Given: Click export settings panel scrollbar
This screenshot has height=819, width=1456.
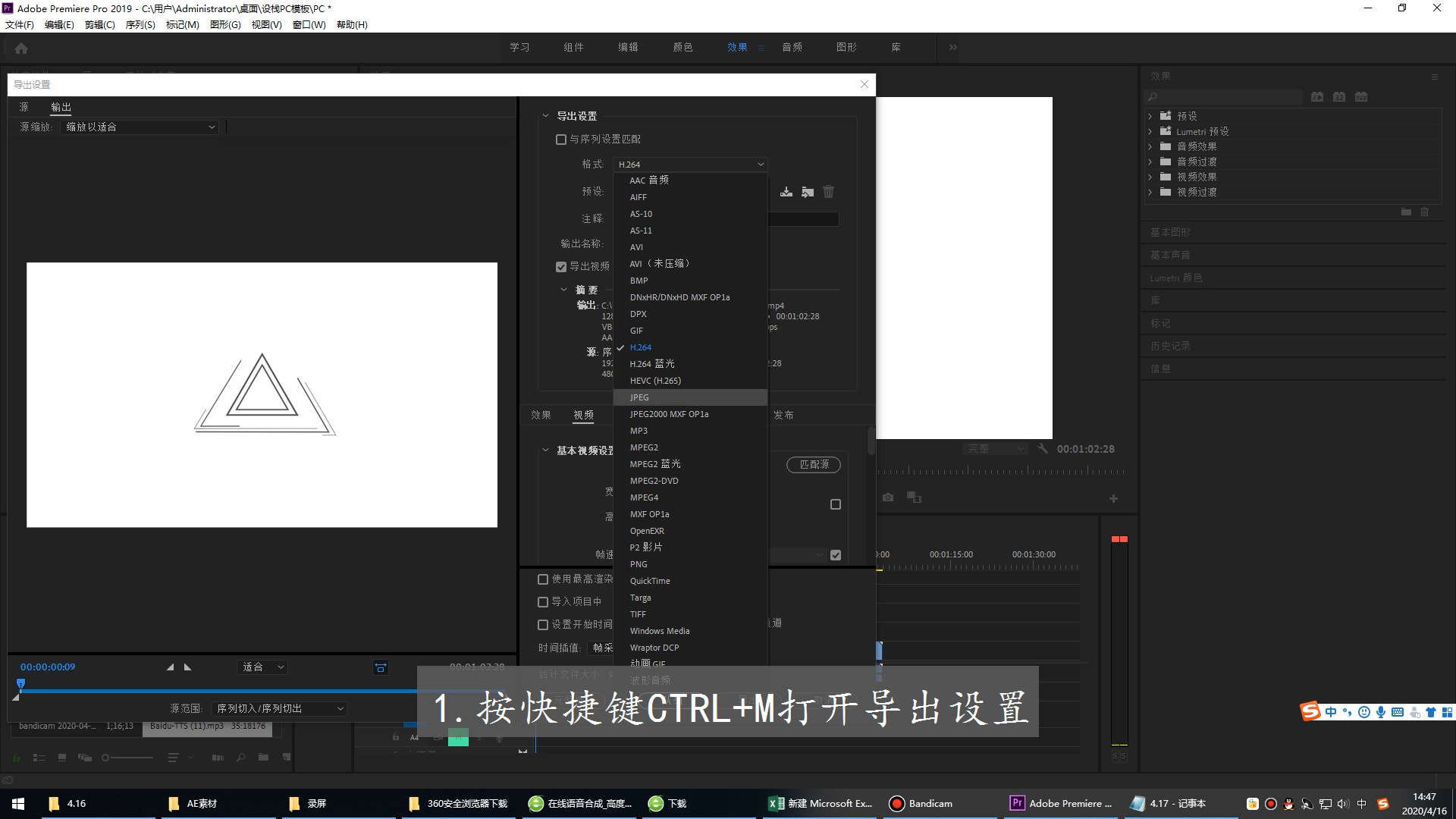Looking at the screenshot, I should (x=871, y=441).
